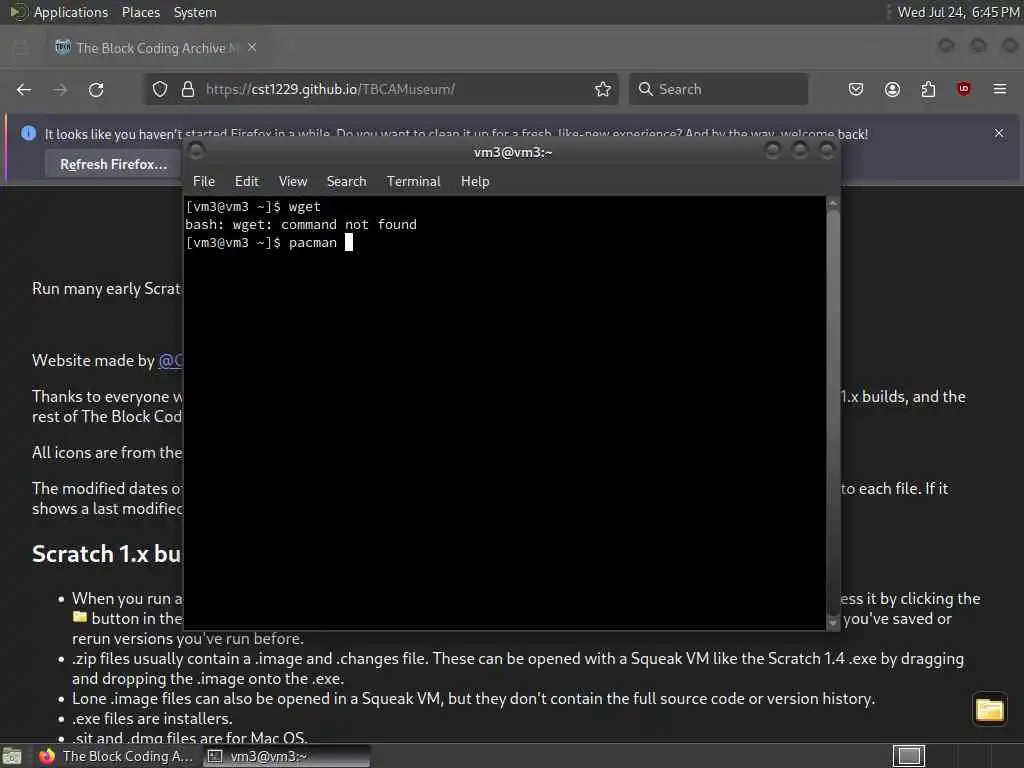Click the Refresh Firefox… button
The width and height of the screenshot is (1024, 768).
click(x=114, y=164)
